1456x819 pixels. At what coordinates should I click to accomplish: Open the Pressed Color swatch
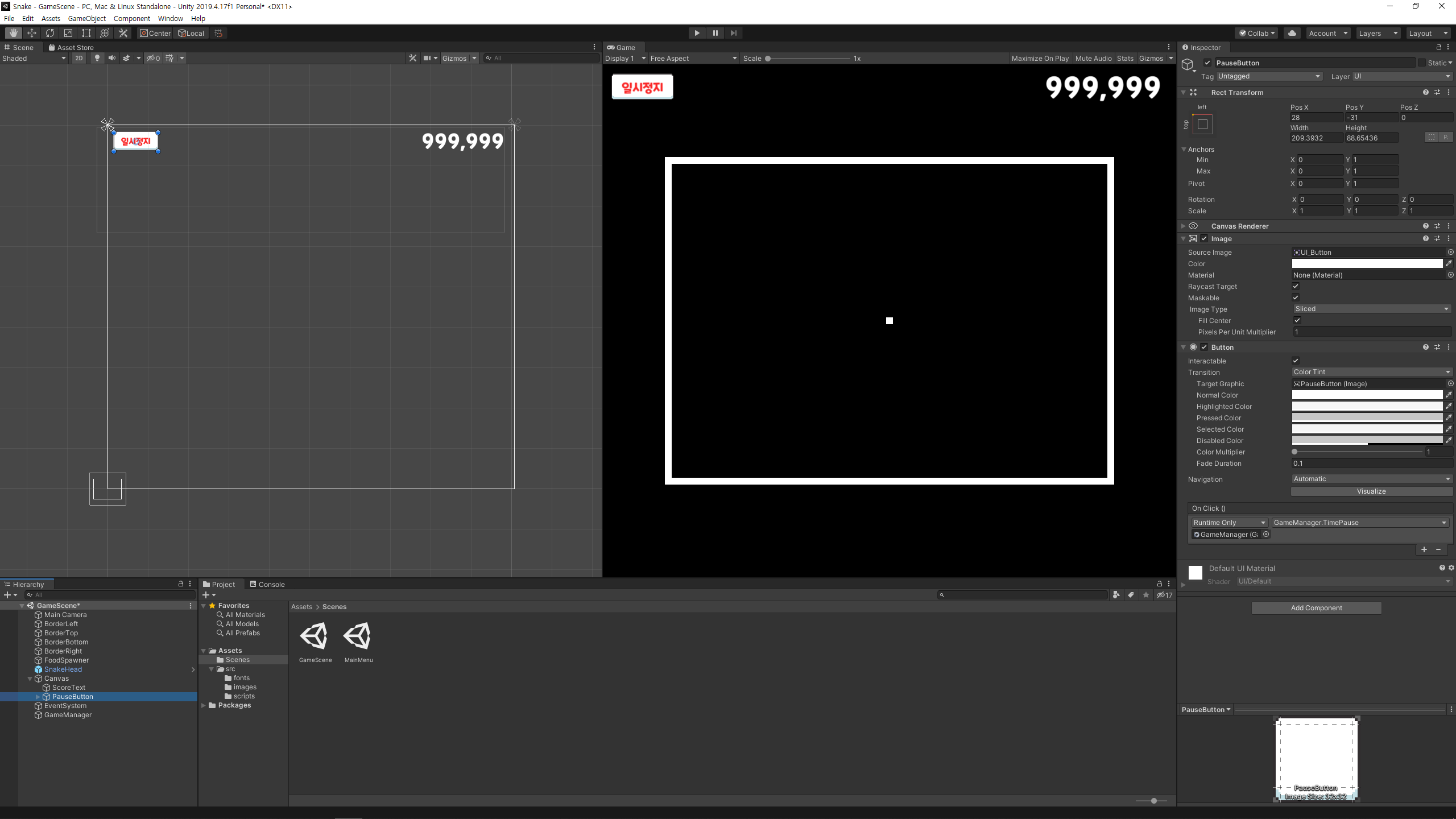pyautogui.click(x=1367, y=417)
